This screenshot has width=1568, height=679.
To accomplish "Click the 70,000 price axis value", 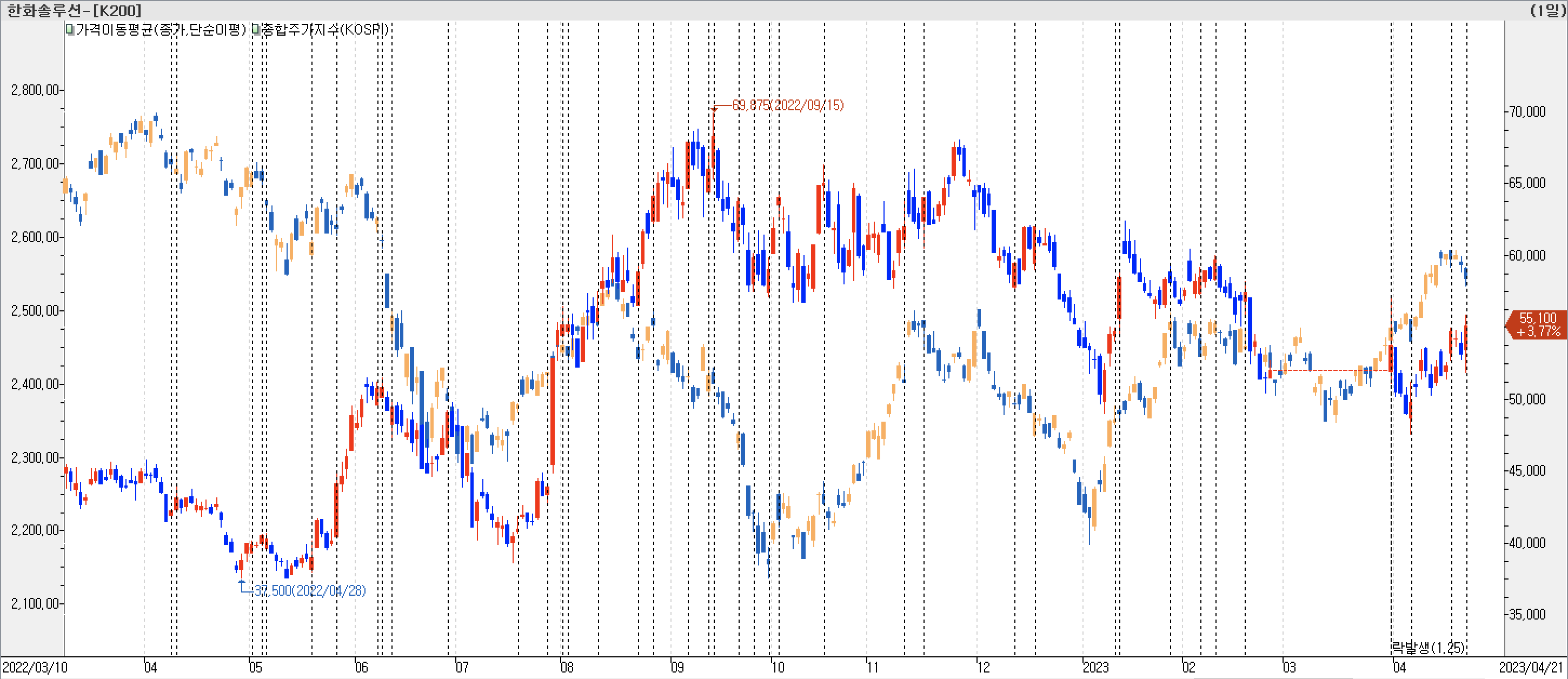I will [x=1527, y=111].
